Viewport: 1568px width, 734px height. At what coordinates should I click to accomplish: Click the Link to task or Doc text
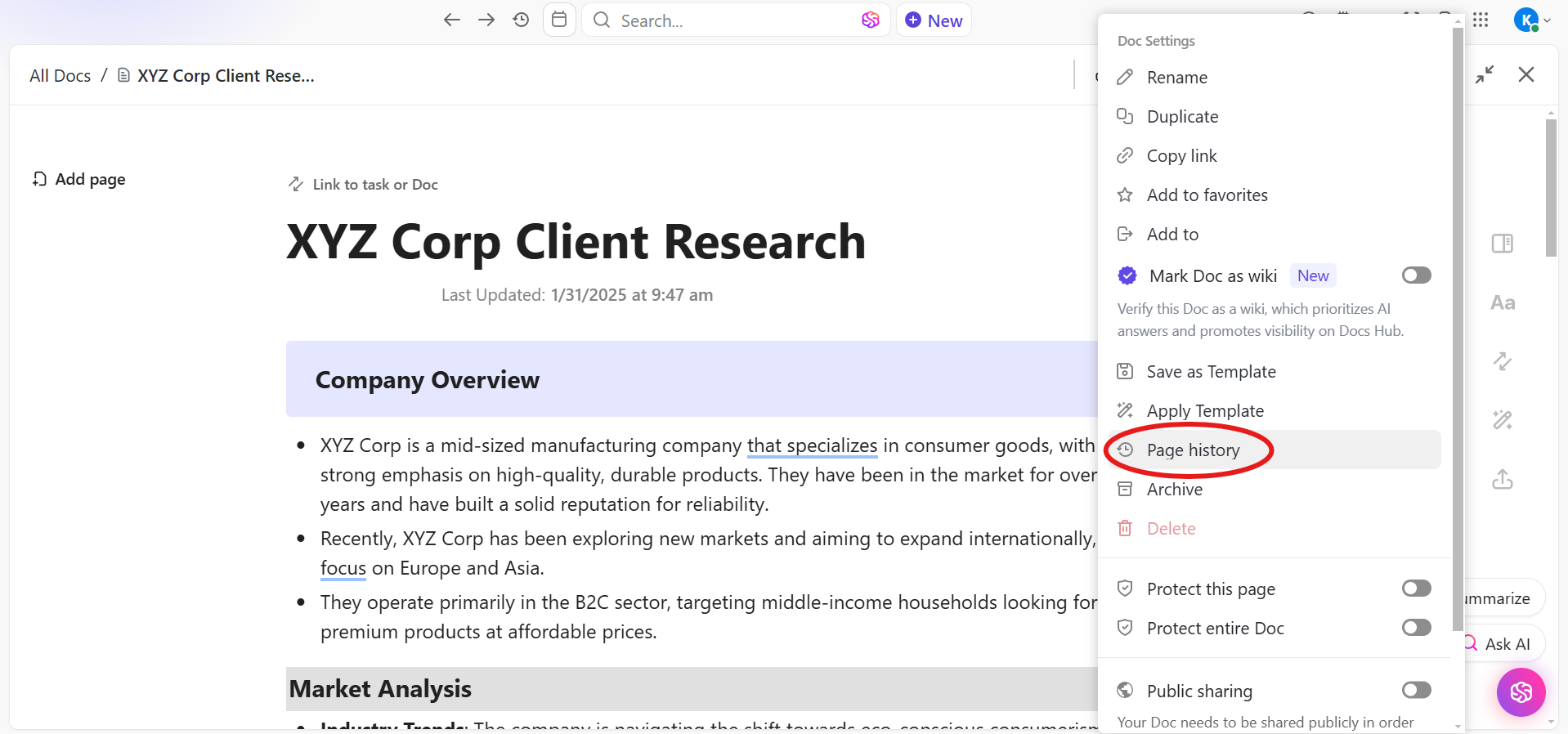[x=375, y=185]
